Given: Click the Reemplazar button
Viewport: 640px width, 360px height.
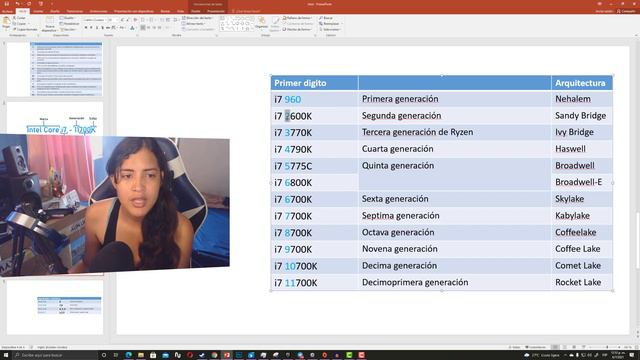Looking at the screenshot, I should [330, 24].
